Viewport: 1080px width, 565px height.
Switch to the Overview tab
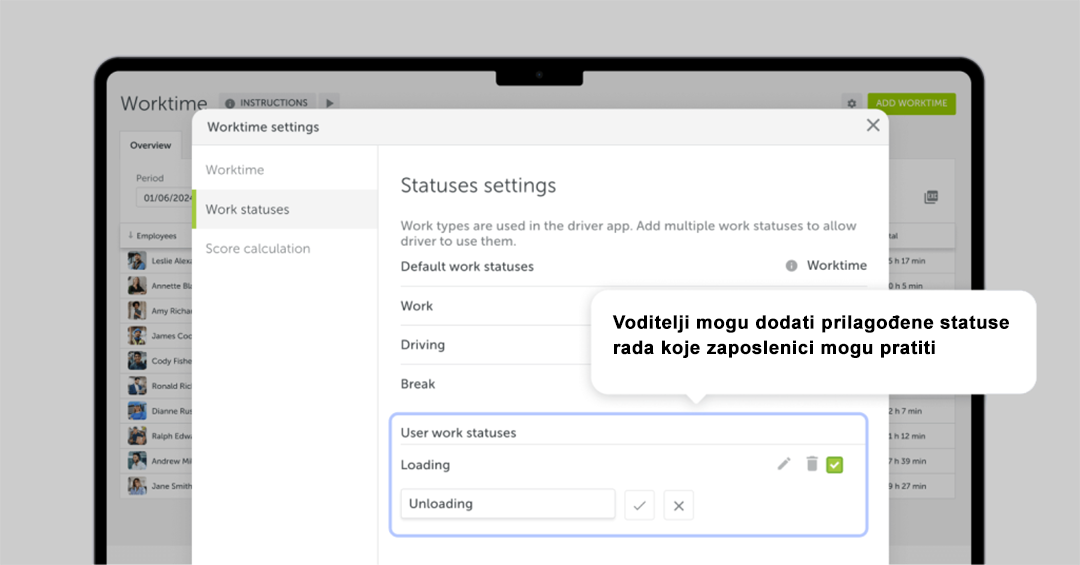[151, 145]
